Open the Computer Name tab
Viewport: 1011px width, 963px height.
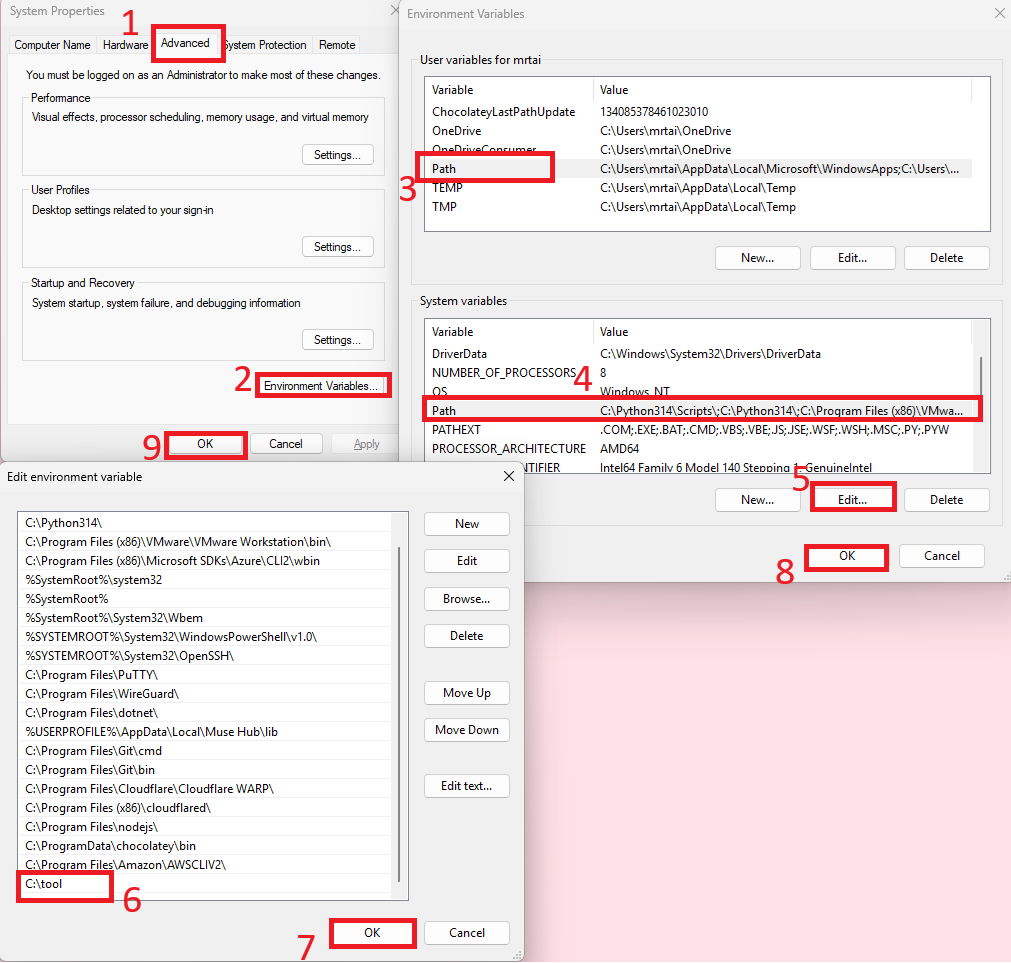pyautogui.click(x=52, y=45)
